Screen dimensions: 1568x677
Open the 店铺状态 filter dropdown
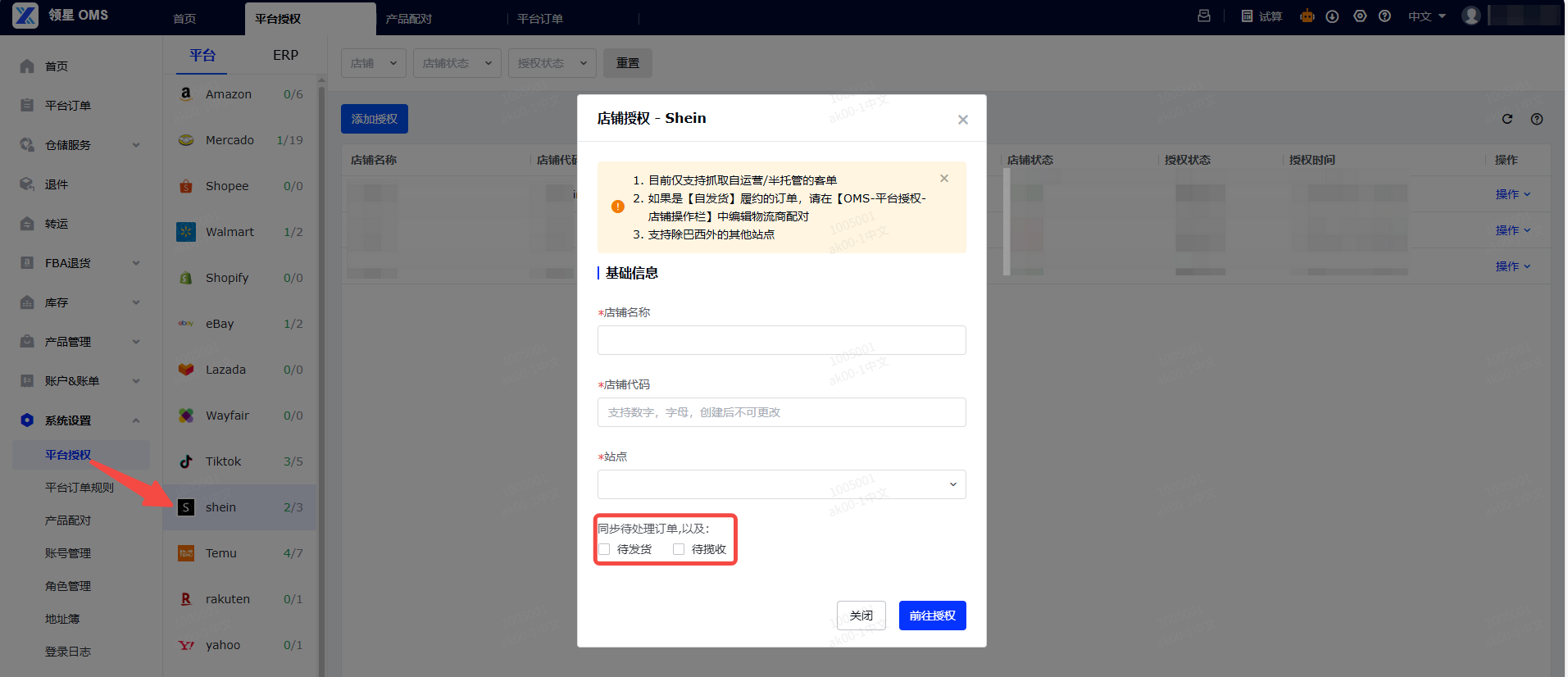457,63
